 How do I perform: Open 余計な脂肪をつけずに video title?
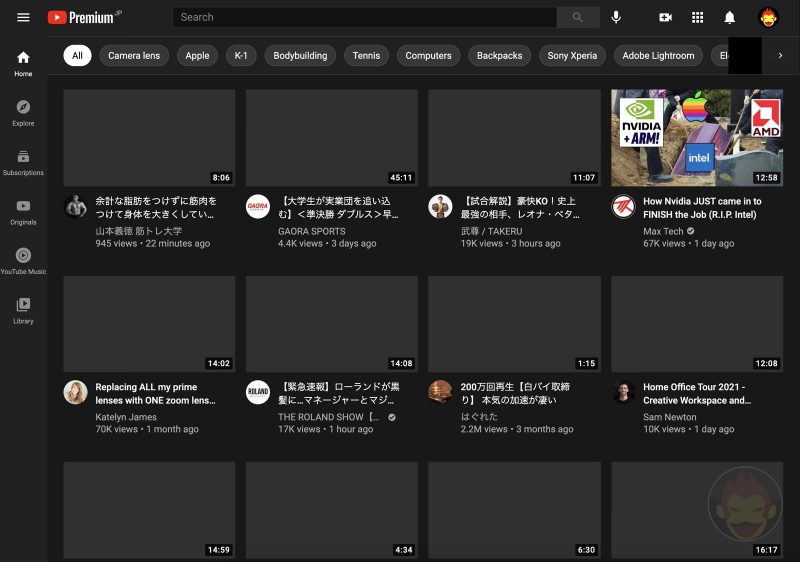tap(156, 208)
